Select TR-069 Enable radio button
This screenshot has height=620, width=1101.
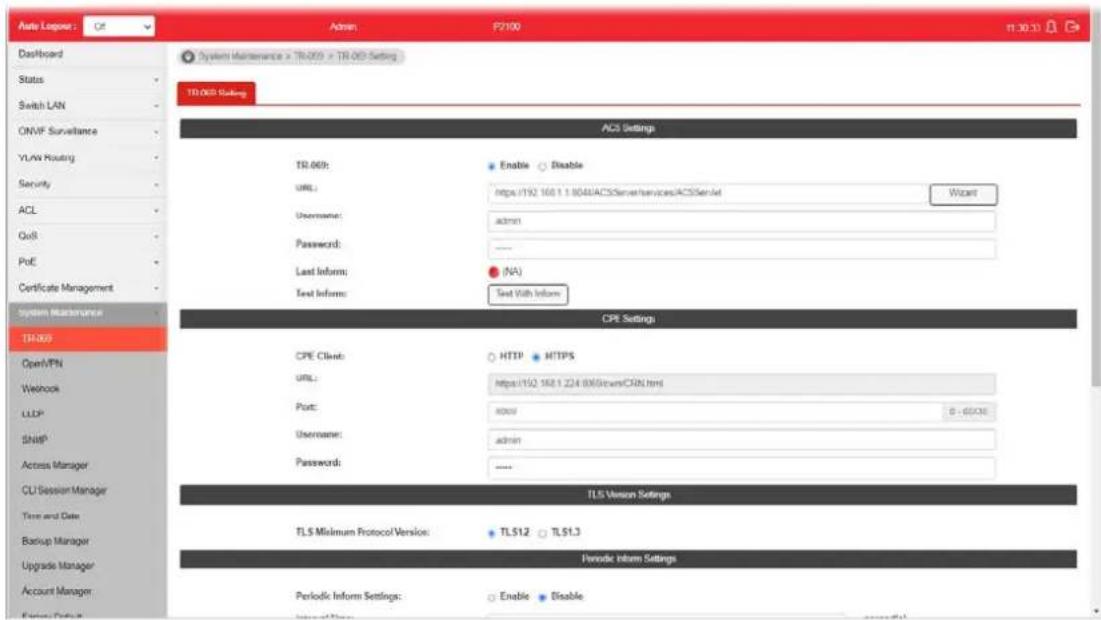[492, 166]
